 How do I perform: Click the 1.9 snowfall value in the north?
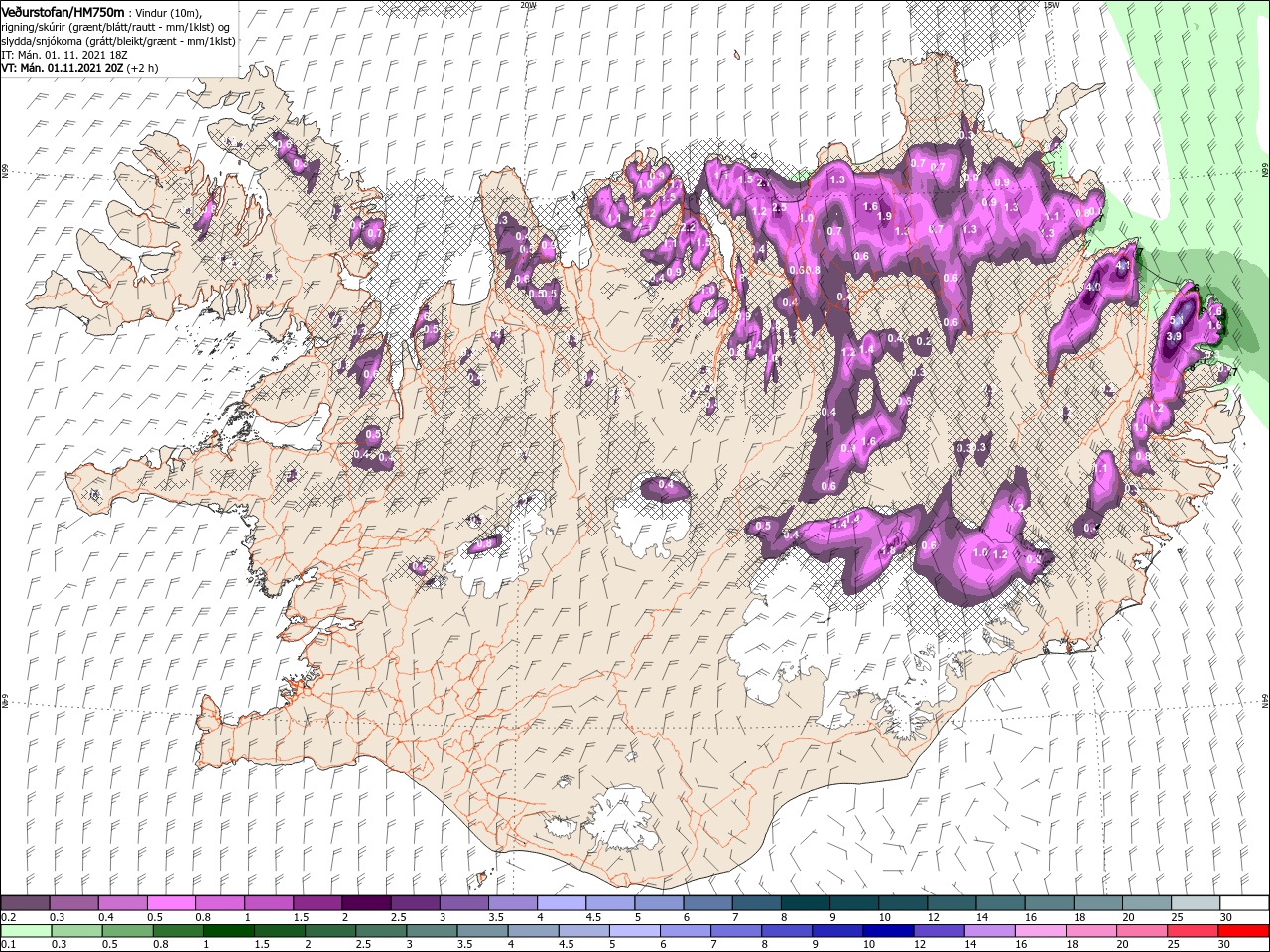click(885, 216)
